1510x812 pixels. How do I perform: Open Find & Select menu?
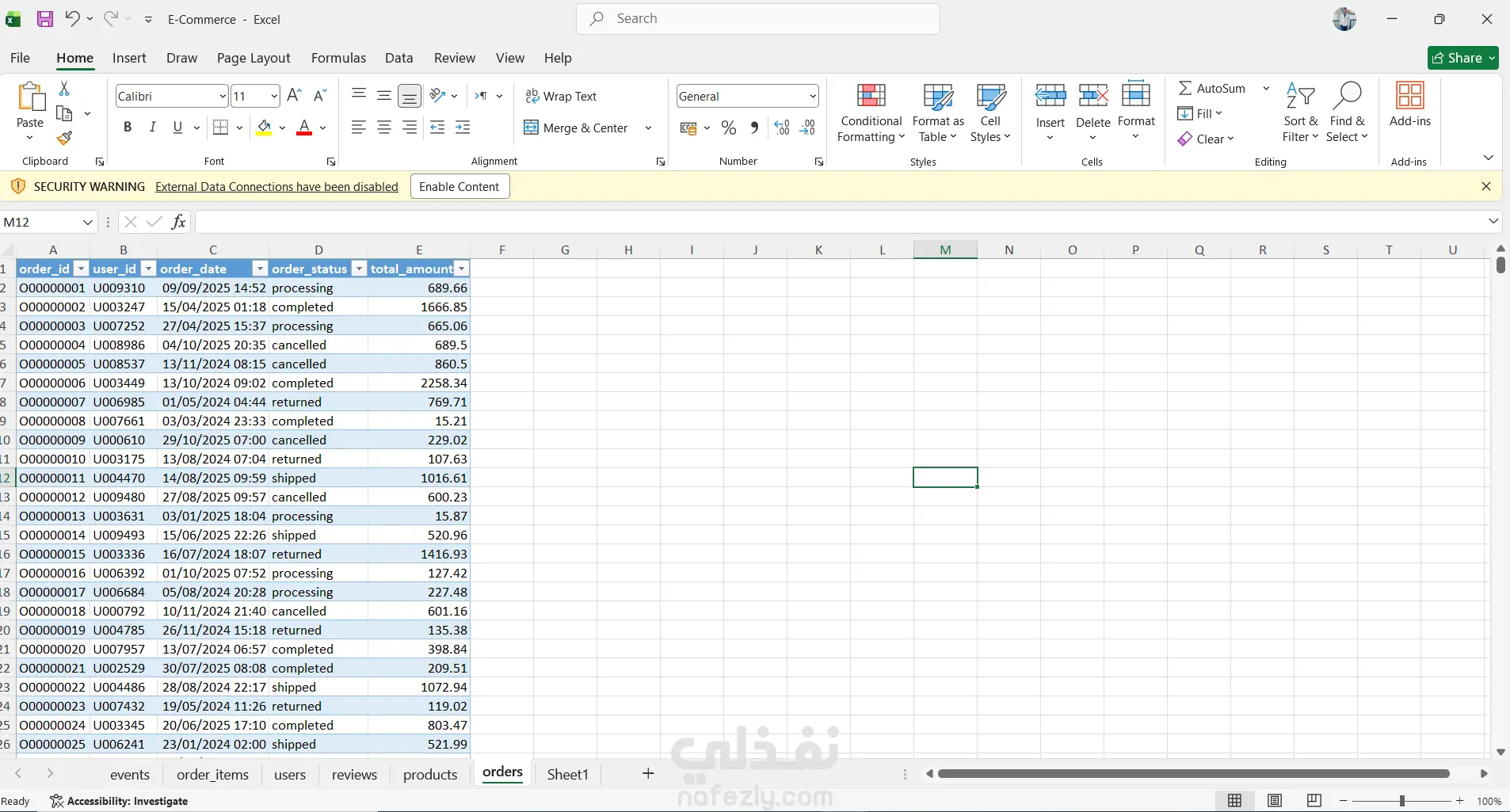(x=1348, y=112)
